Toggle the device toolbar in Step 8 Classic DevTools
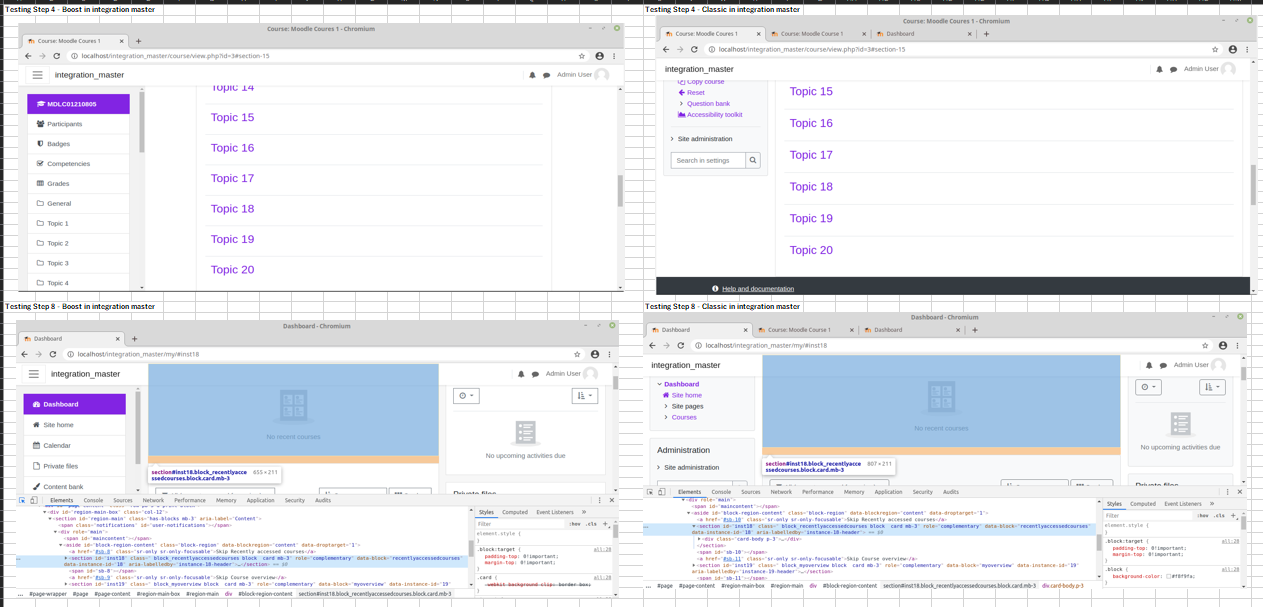 pyautogui.click(x=661, y=492)
